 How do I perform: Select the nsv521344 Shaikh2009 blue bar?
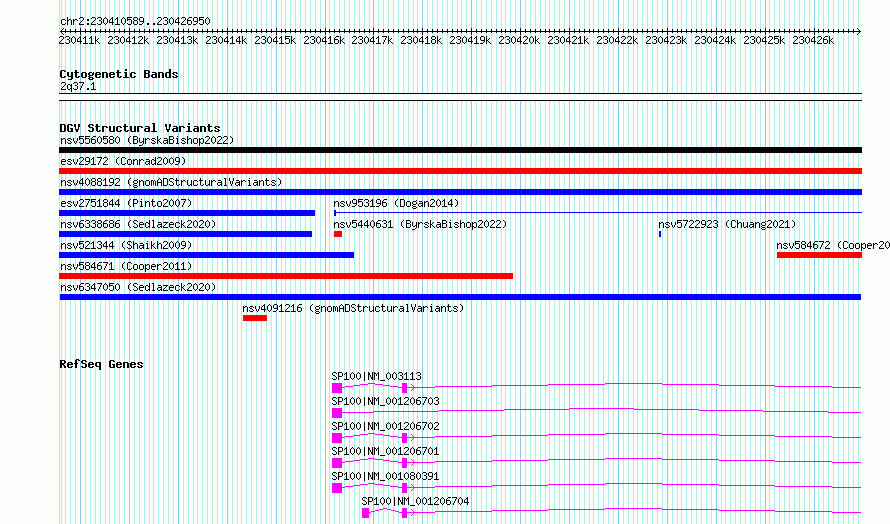[207, 255]
